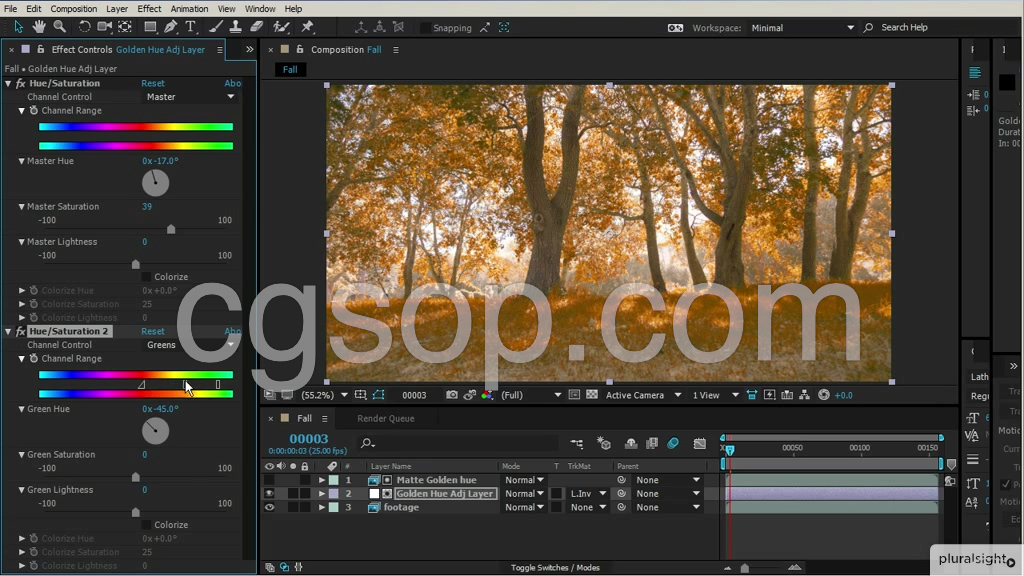The height and width of the screenshot is (576, 1024).
Task: Enable the Snapping checkbox
Action: 425,27
